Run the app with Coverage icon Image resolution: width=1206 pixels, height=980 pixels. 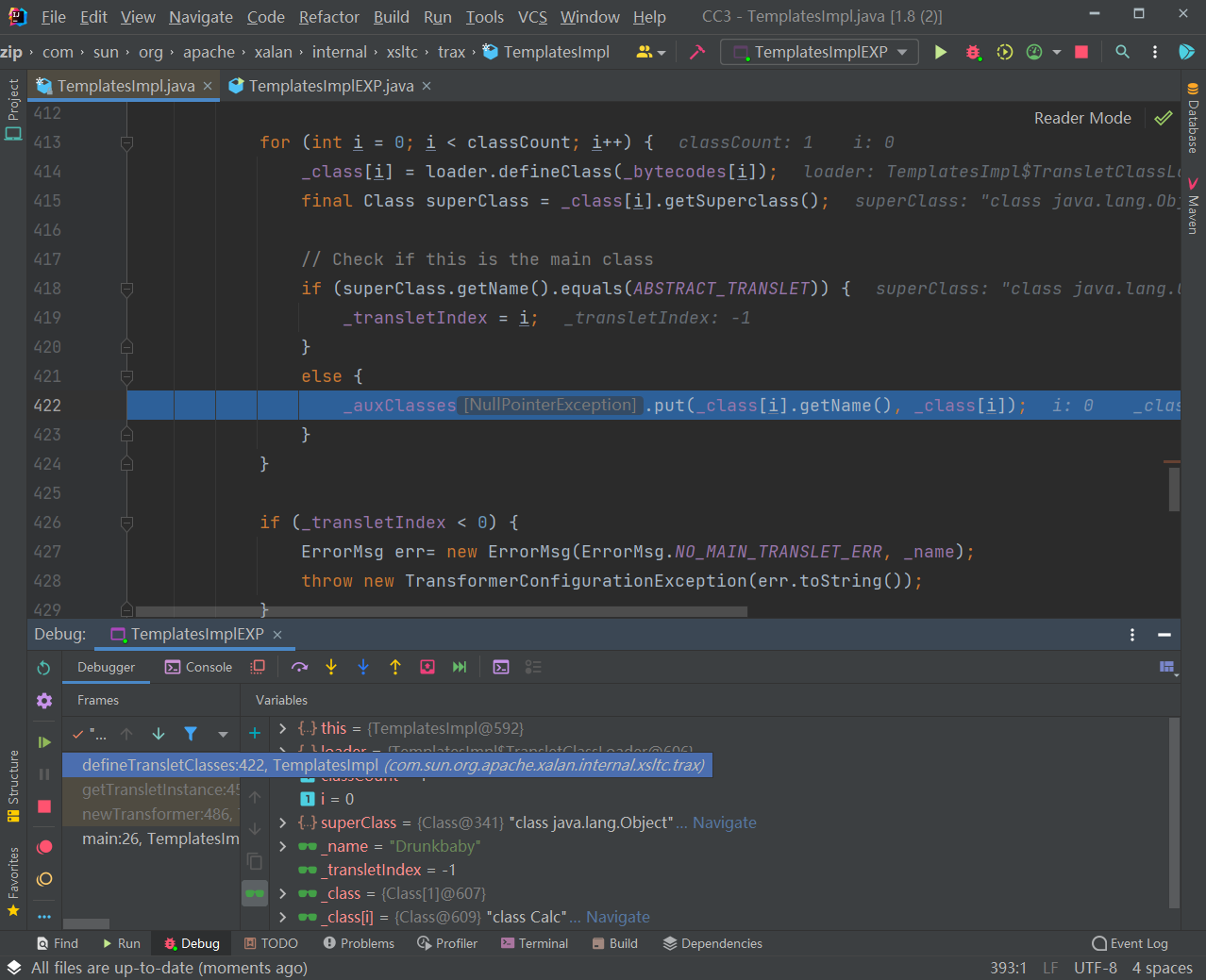[1007, 53]
